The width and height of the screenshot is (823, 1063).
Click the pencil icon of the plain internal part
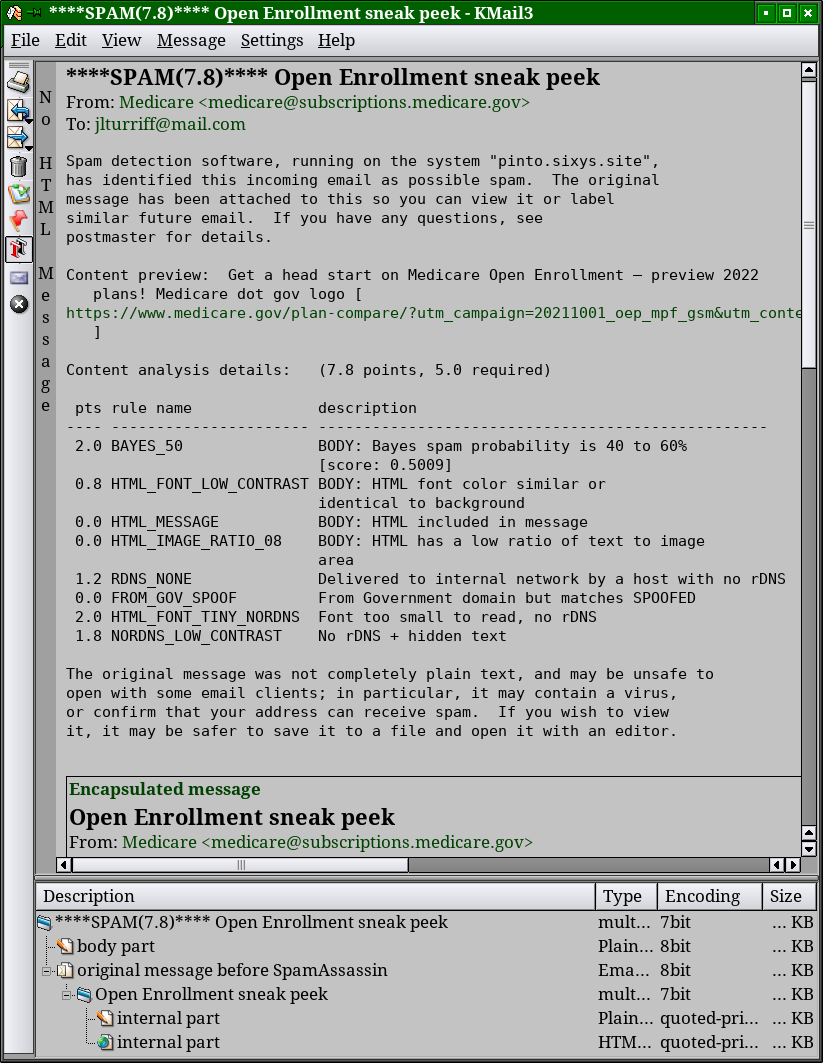coord(105,1019)
